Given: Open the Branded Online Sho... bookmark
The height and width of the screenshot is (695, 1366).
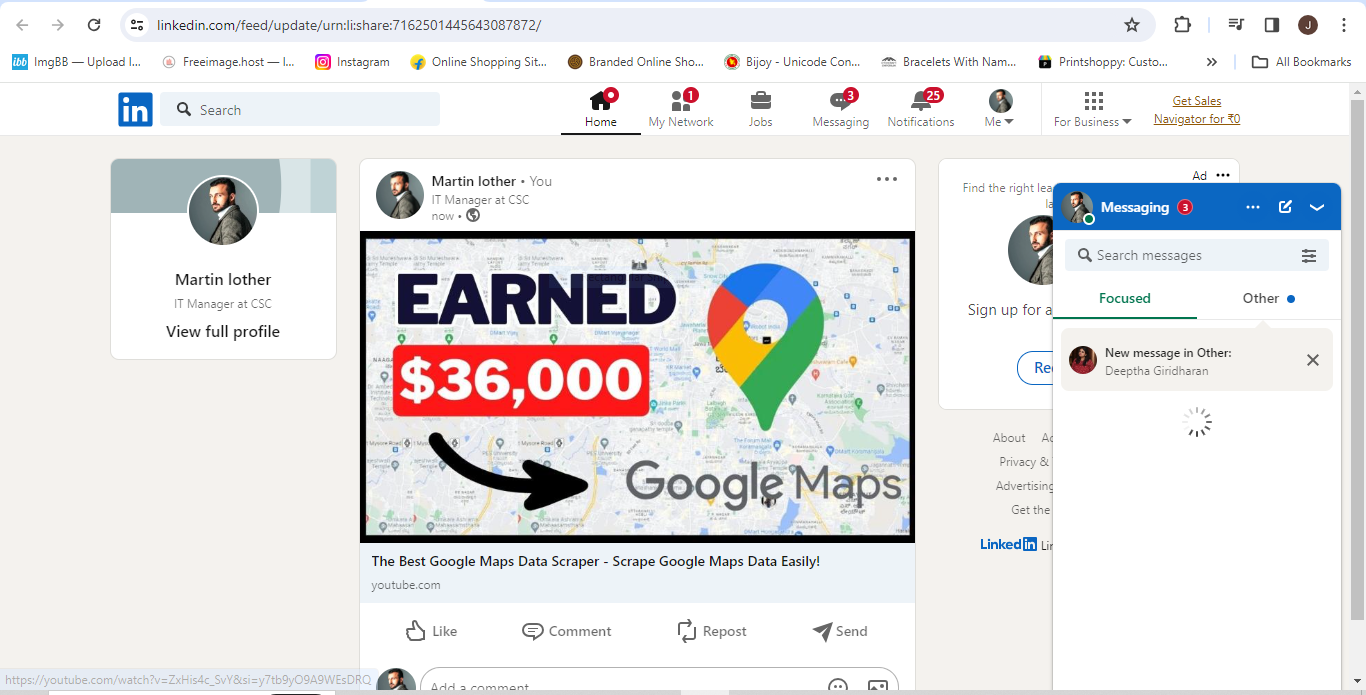Looking at the screenshot, I should click(x=636, y=62).
